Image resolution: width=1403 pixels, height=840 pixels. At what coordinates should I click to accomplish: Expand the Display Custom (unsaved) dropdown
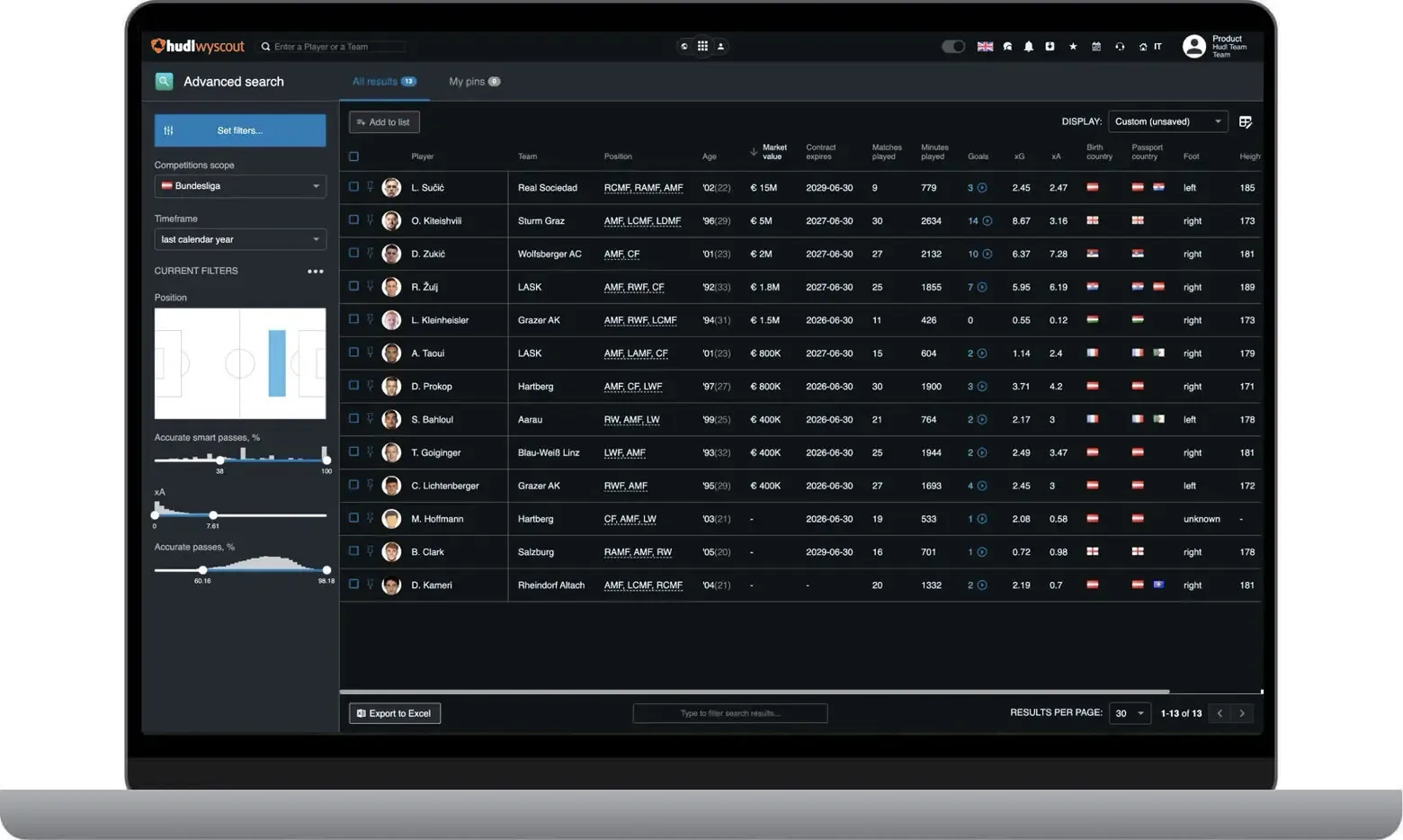click(1167, 121)
